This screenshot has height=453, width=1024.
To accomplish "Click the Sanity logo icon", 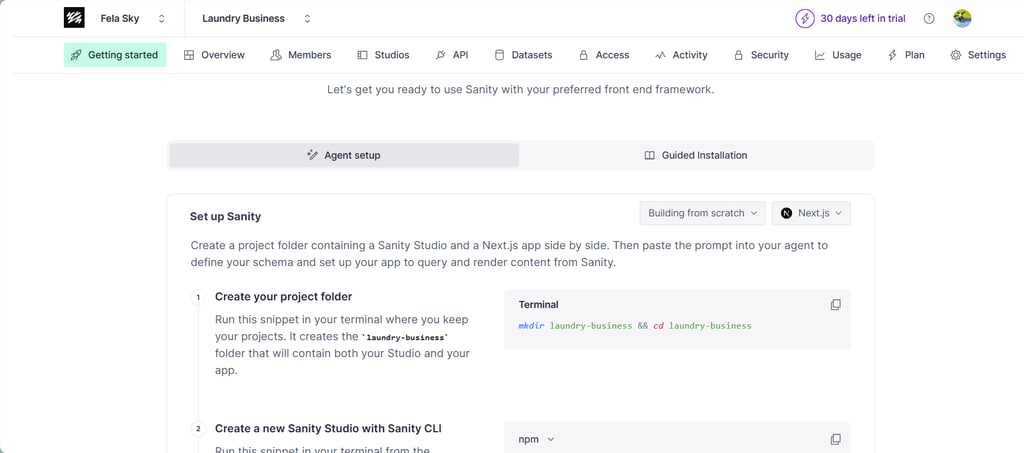I will (x=74, y=18).
